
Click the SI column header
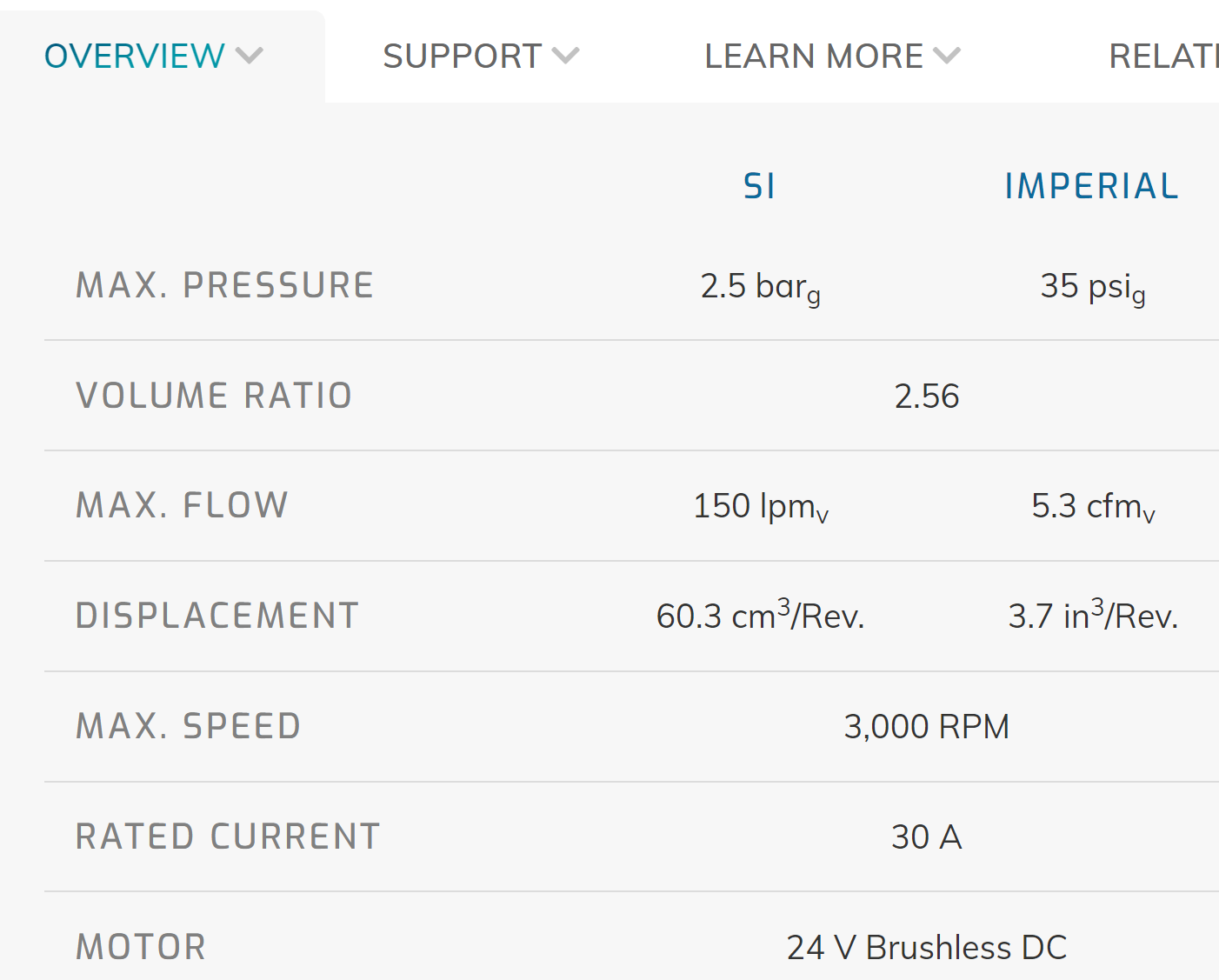(760, 186)
